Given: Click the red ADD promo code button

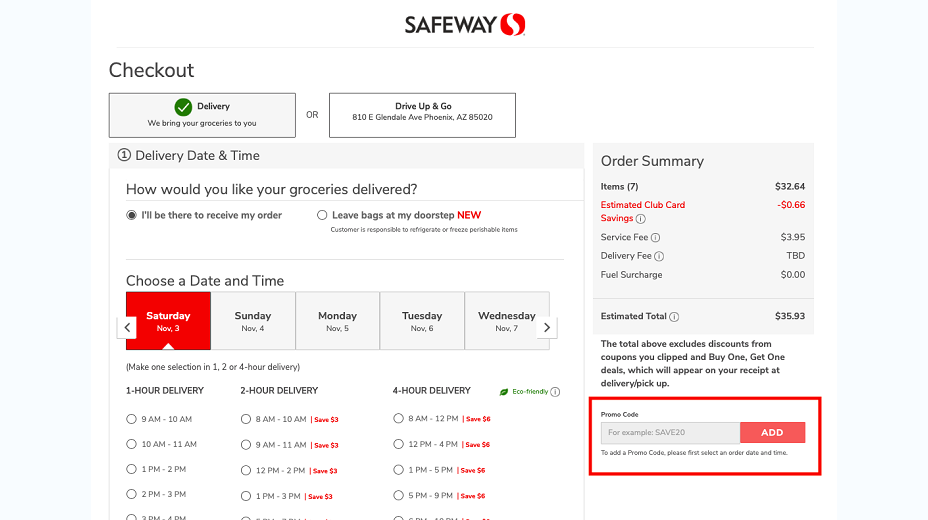Looking at the screenshot, I should pyautogui.click(x=772, y=432).
